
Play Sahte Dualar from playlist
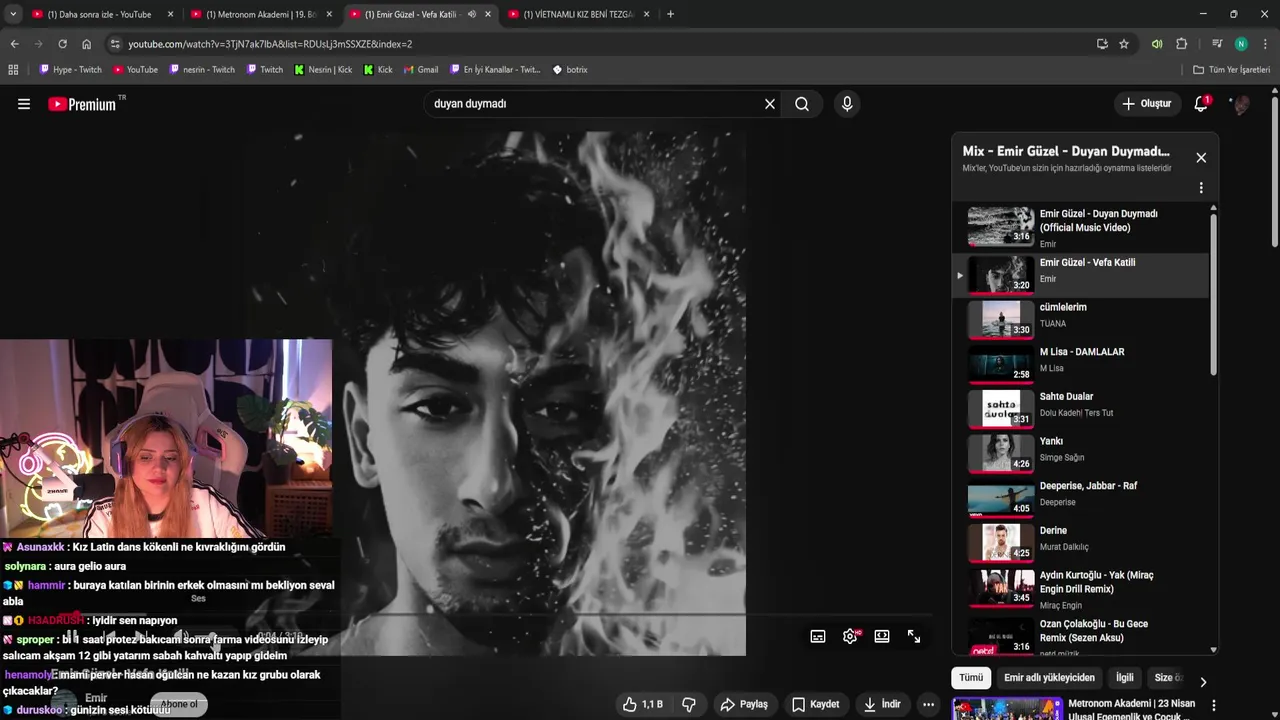click(1080, 409)
